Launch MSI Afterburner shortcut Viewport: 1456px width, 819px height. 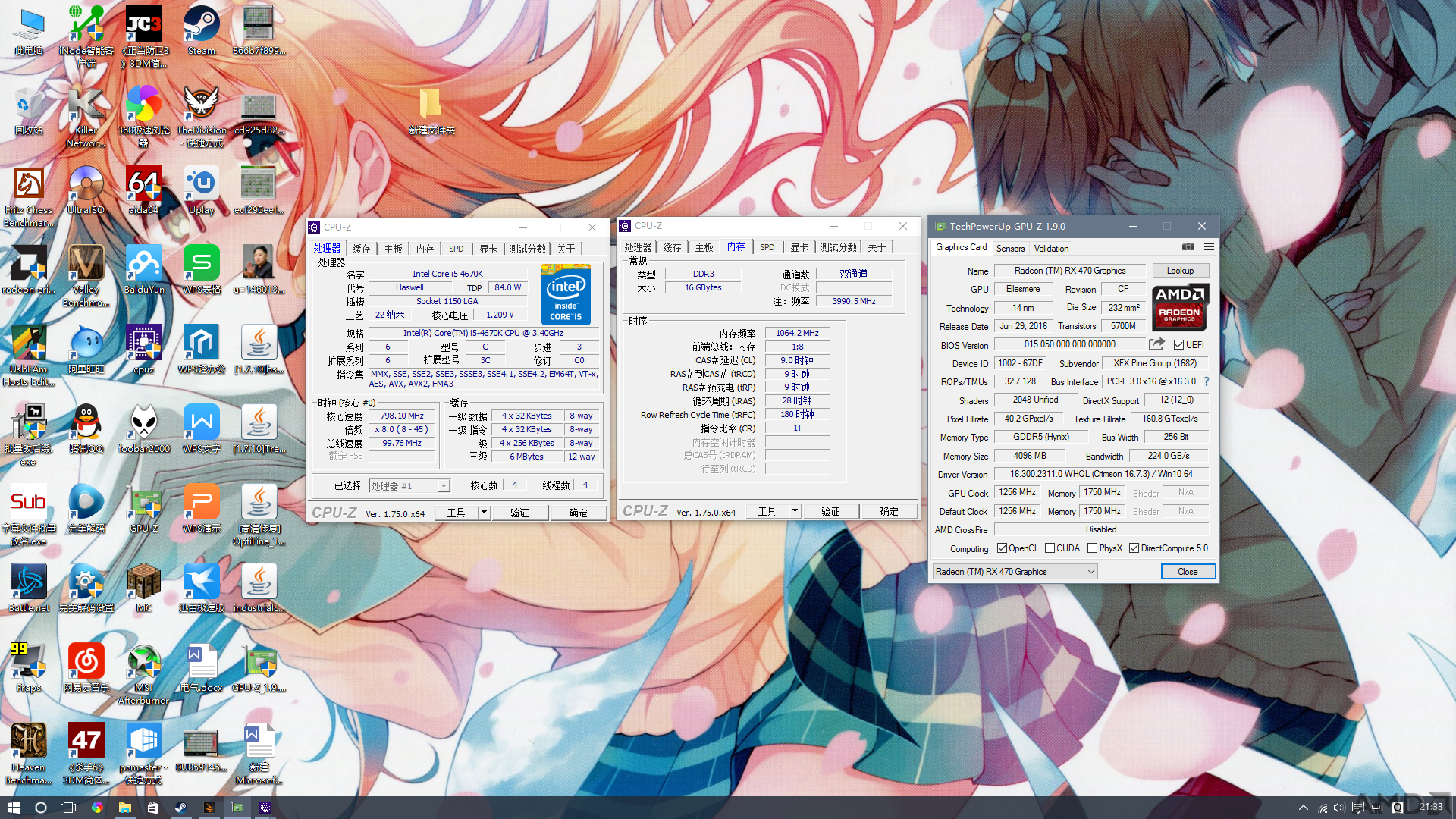[x=143, y=673]
